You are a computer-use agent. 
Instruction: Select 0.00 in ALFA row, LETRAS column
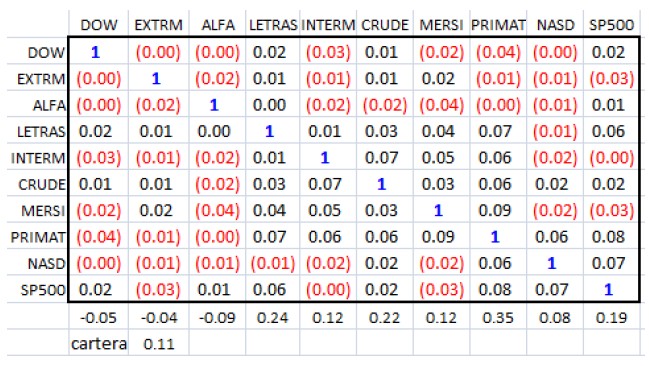tap(273, 105)
